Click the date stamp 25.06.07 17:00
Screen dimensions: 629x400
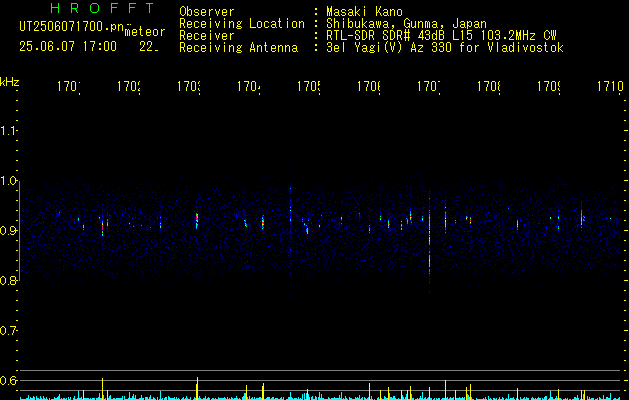68,47
